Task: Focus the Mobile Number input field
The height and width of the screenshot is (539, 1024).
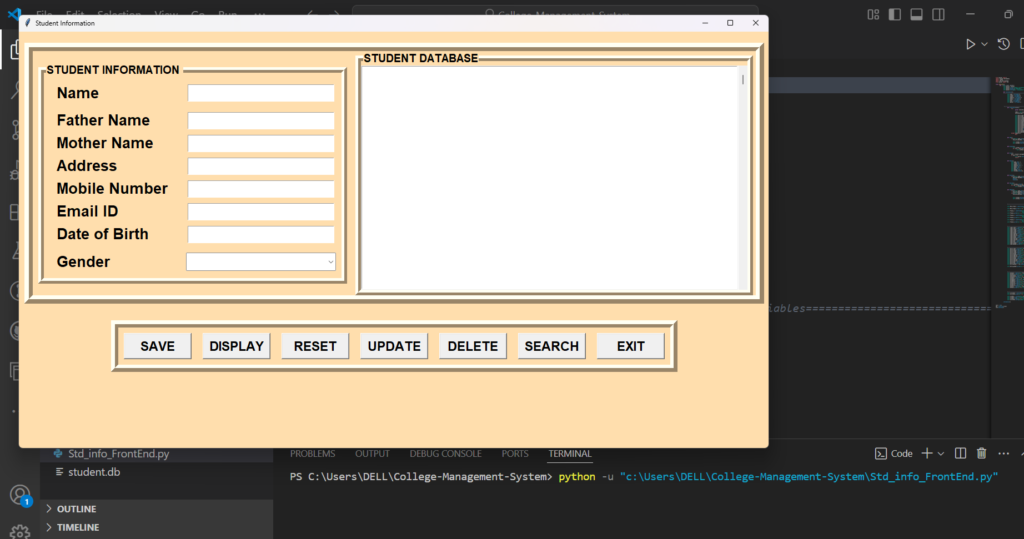Action: [x=261, y=189]
